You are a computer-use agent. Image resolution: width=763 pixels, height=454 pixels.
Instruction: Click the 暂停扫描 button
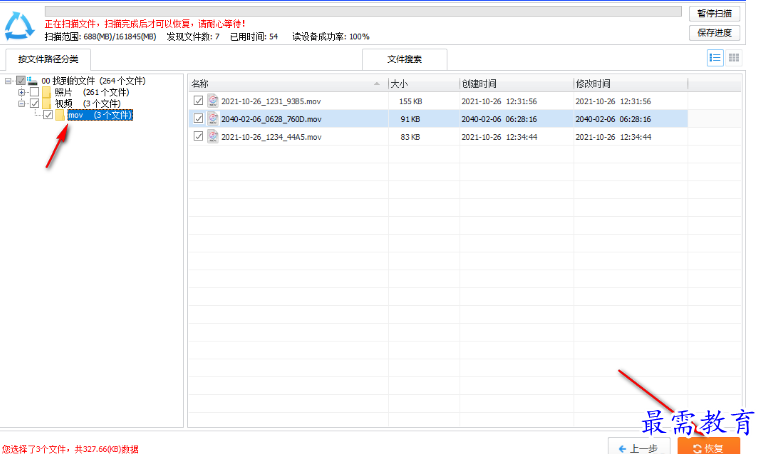[x=714, y=13]
